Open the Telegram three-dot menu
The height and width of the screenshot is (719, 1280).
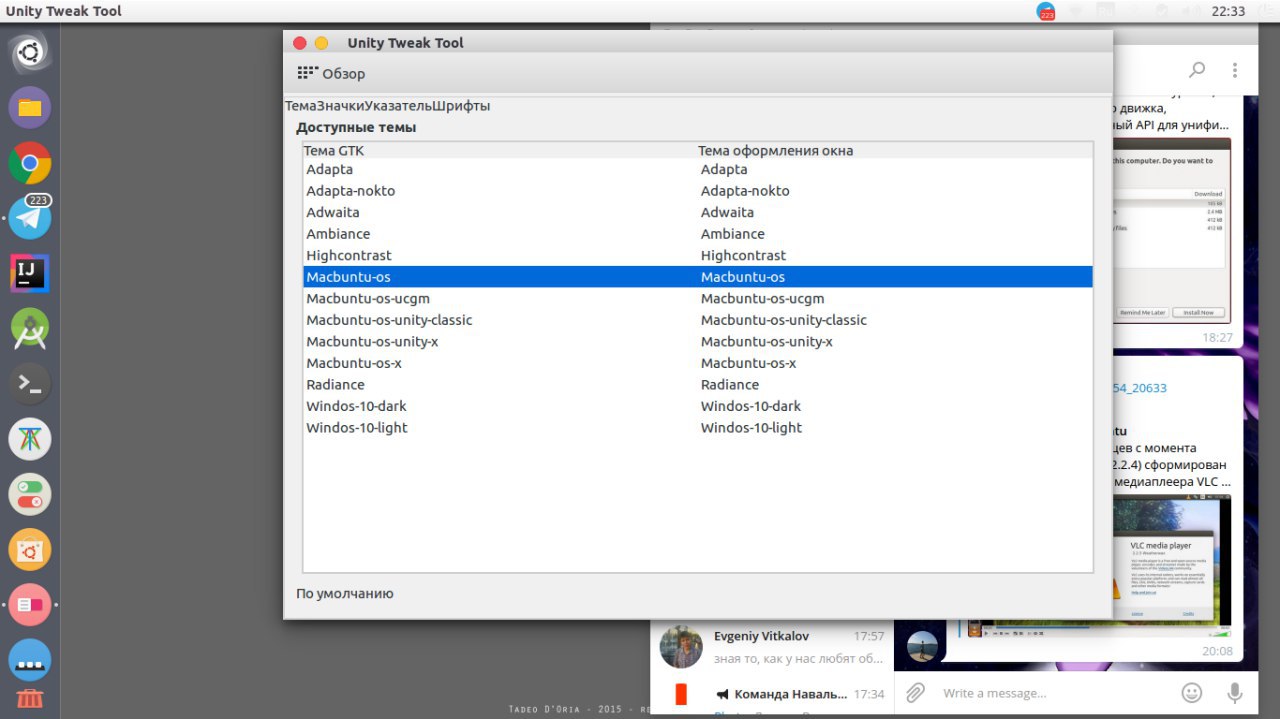coord(1235,70)
